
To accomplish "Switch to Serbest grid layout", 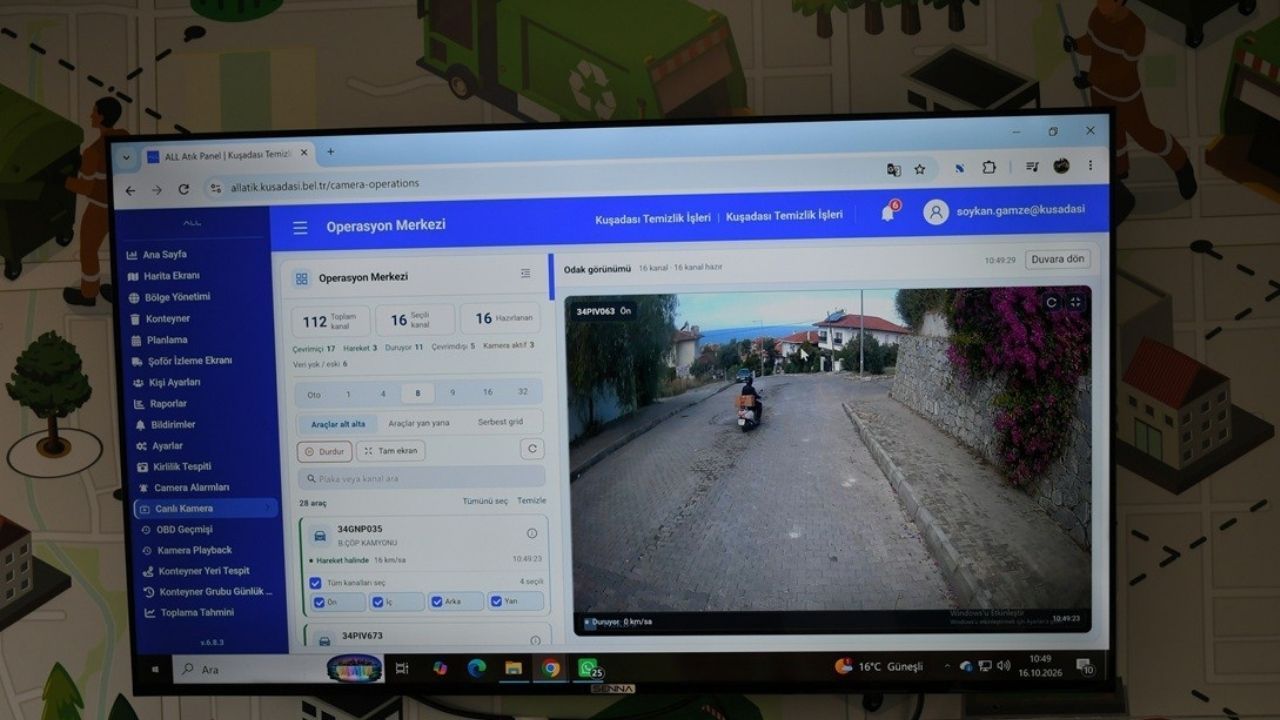I will (x=500, y=422).
